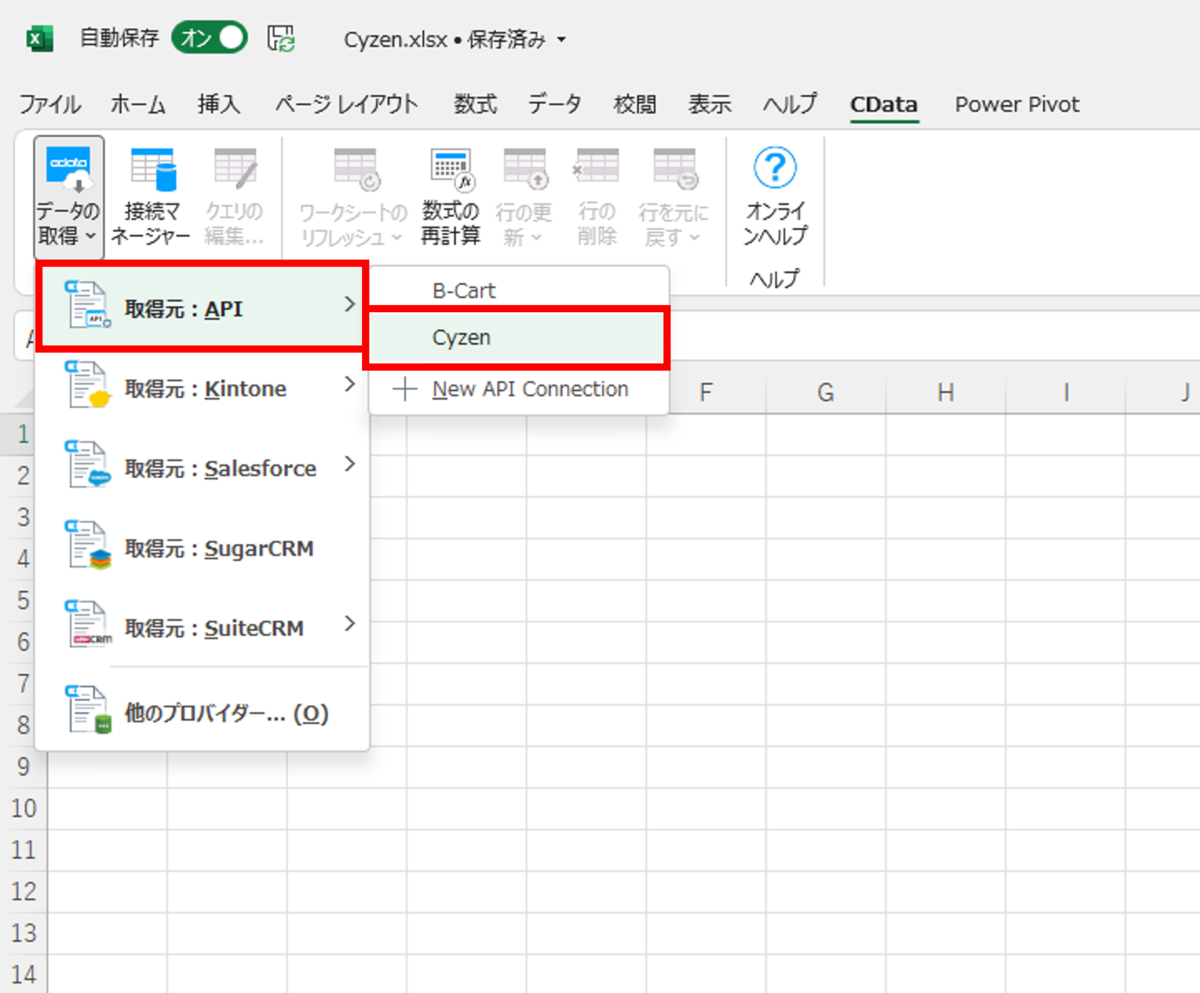Expand the 取得元: Salesforce submenu arrow
The width and height of the screenshot is (1200, 993).
349,463
